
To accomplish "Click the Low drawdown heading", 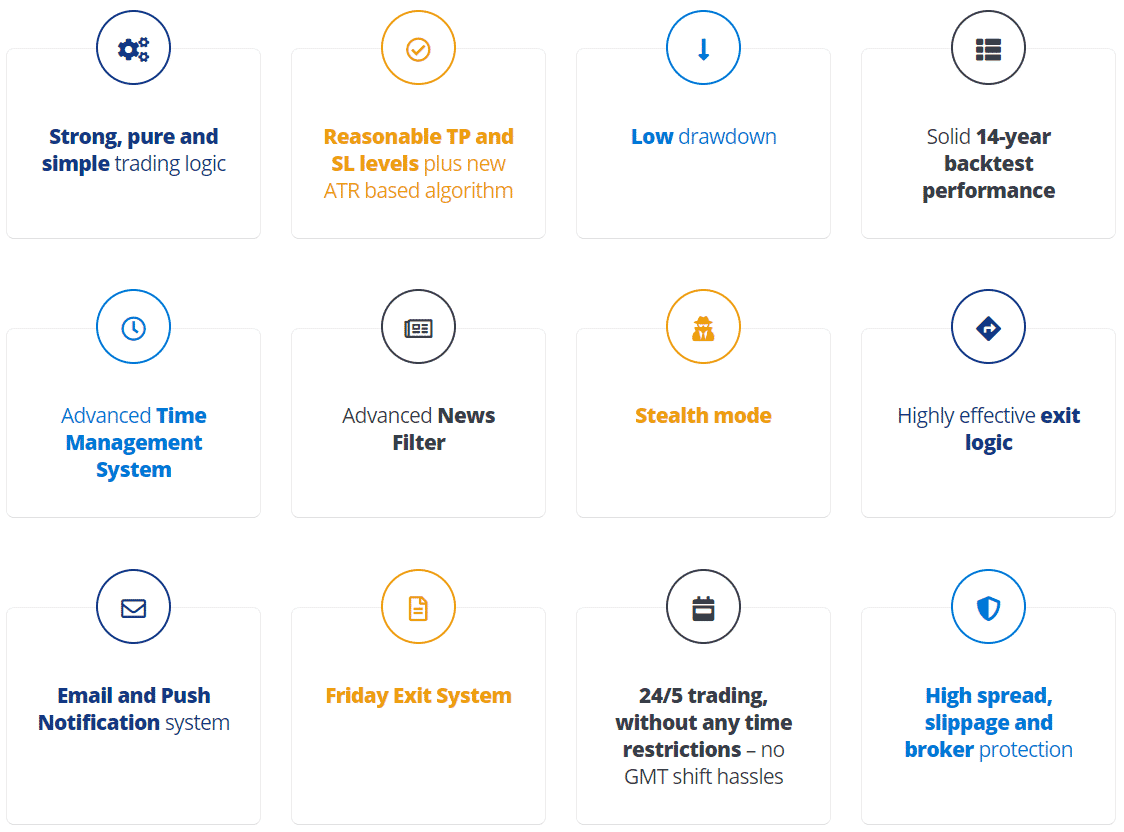I will [703, 136].
